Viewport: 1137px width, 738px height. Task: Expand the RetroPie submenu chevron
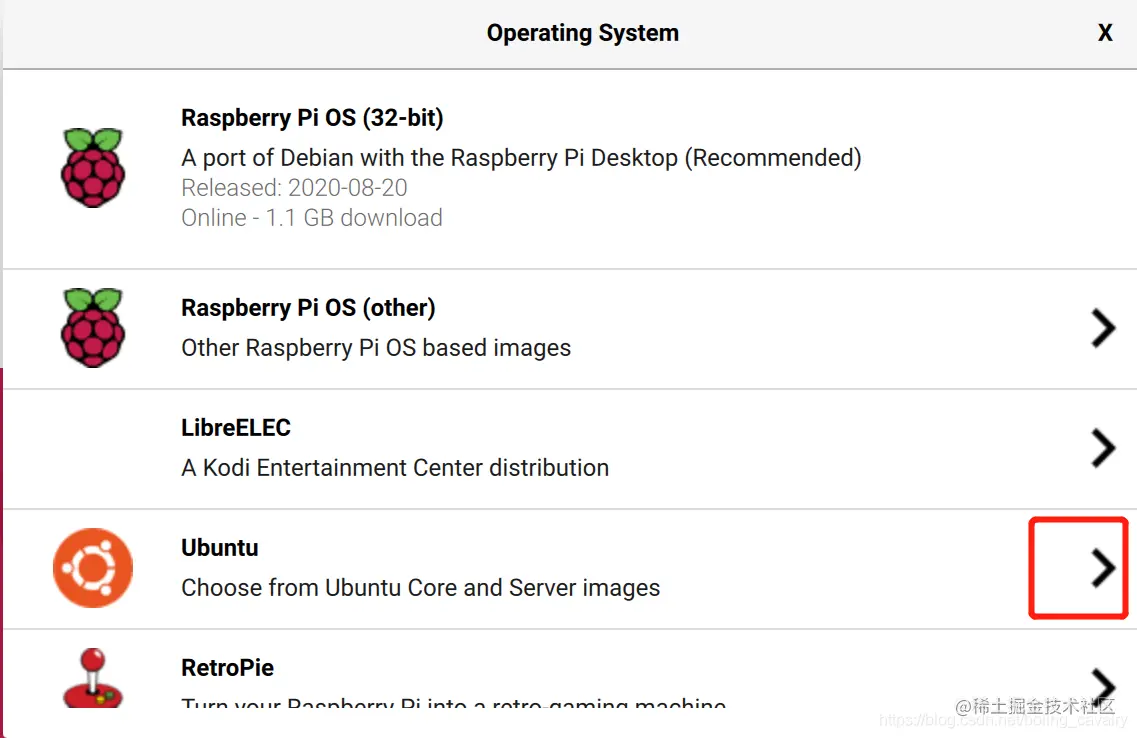point(1102,683)
